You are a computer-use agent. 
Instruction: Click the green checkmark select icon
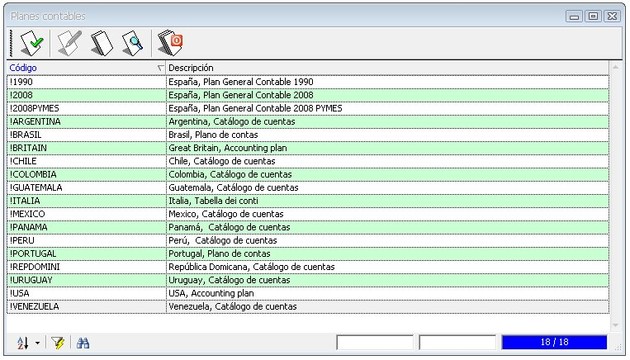coord(32,43)
